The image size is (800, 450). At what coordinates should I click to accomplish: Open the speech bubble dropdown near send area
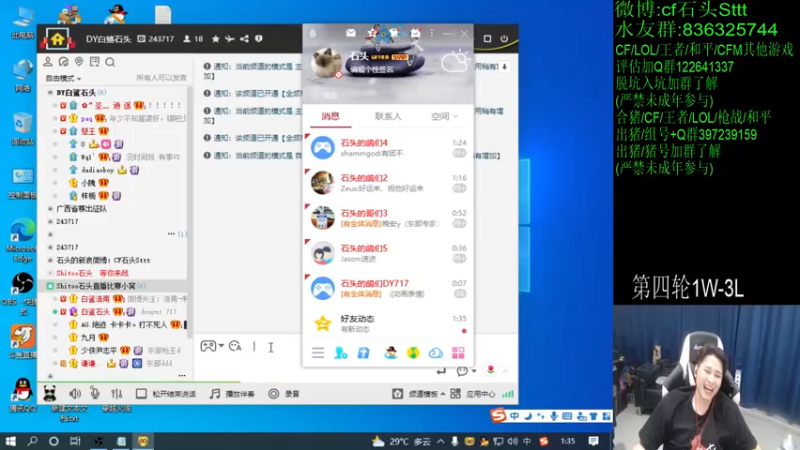tap(466, 371)
